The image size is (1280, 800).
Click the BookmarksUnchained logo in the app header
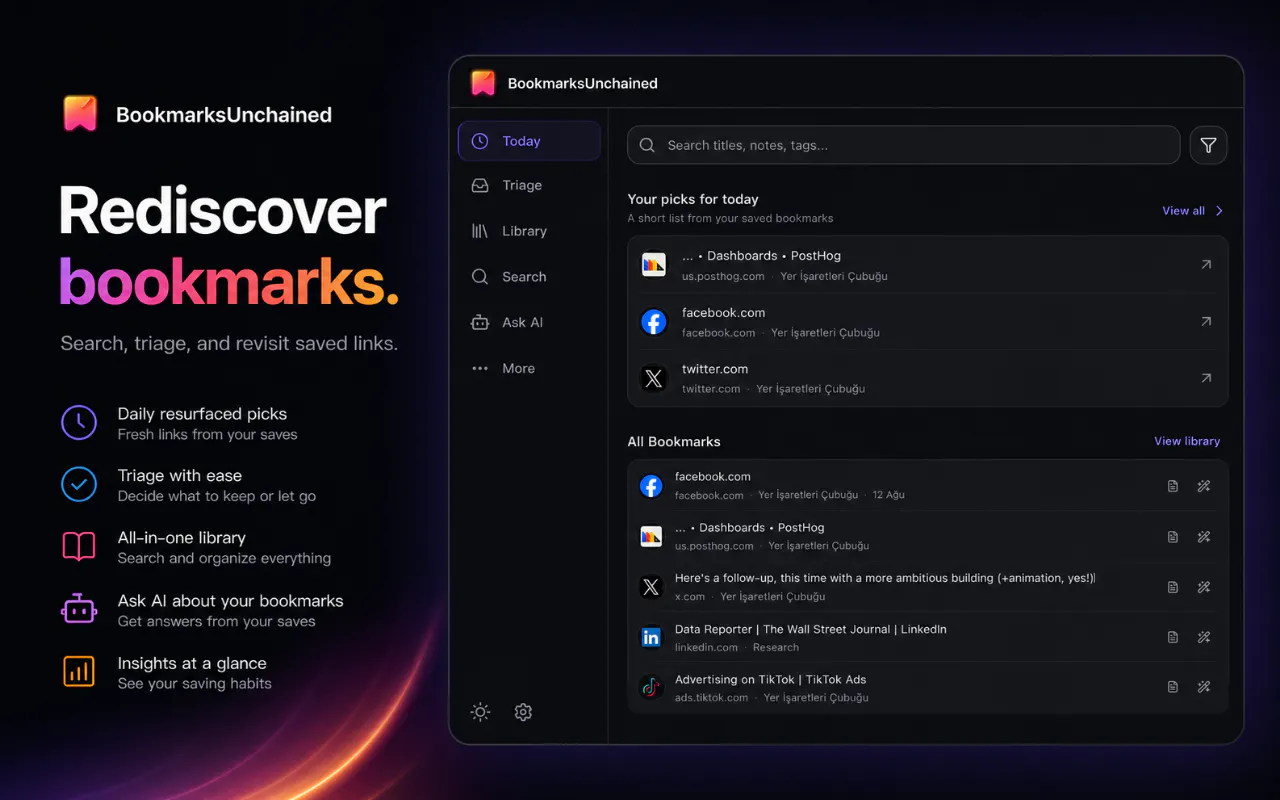point(483,83)
